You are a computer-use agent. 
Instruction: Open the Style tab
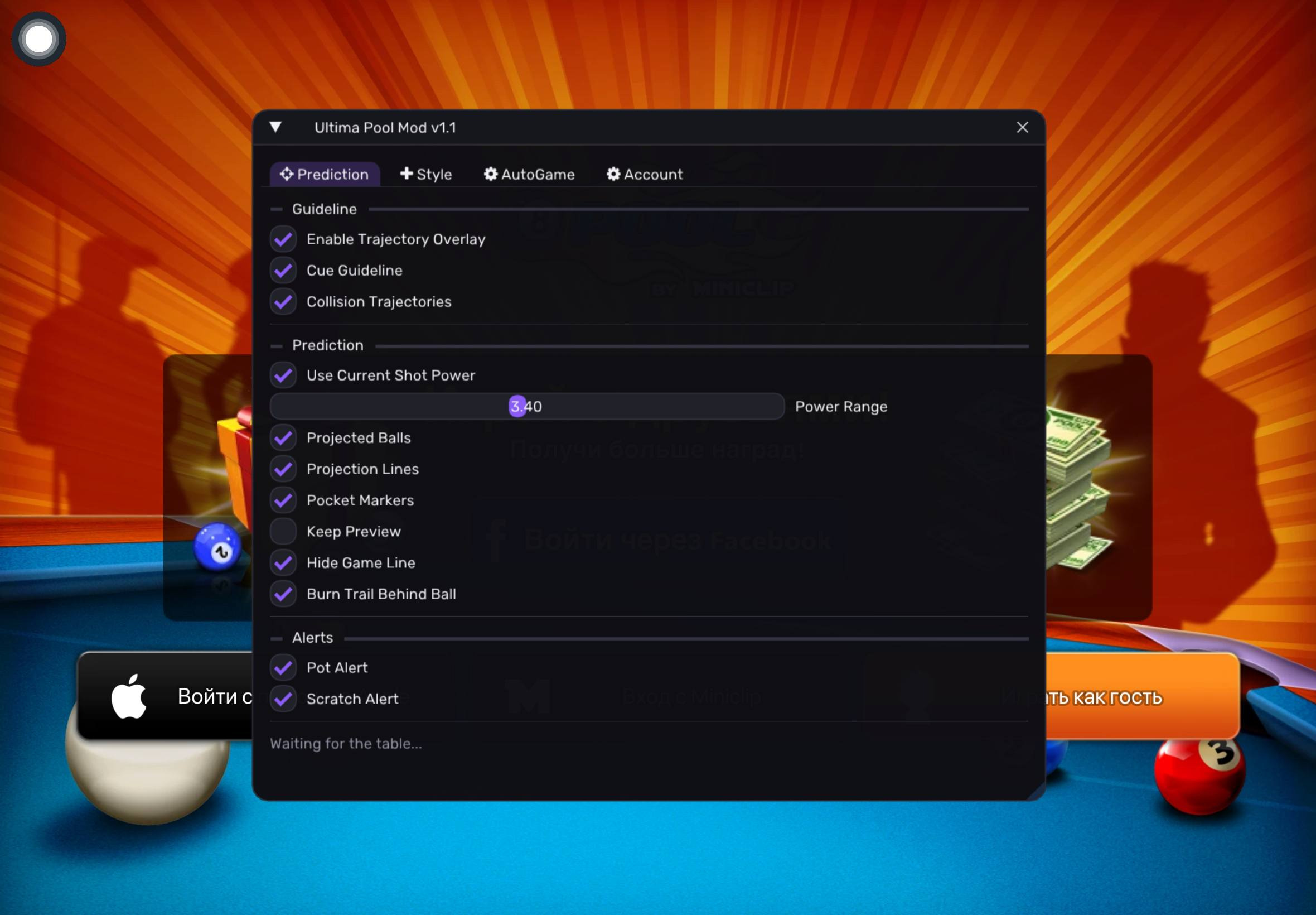(x=425, y=174)
